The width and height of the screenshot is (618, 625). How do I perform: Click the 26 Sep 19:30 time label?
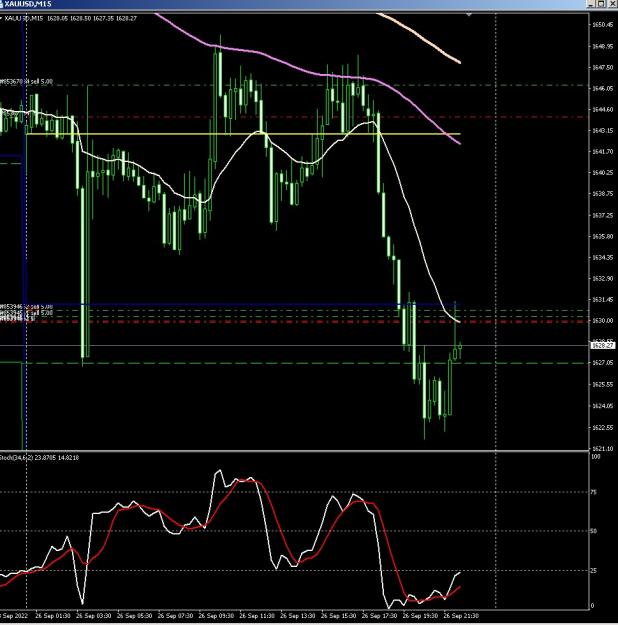[x=420, y=616]
